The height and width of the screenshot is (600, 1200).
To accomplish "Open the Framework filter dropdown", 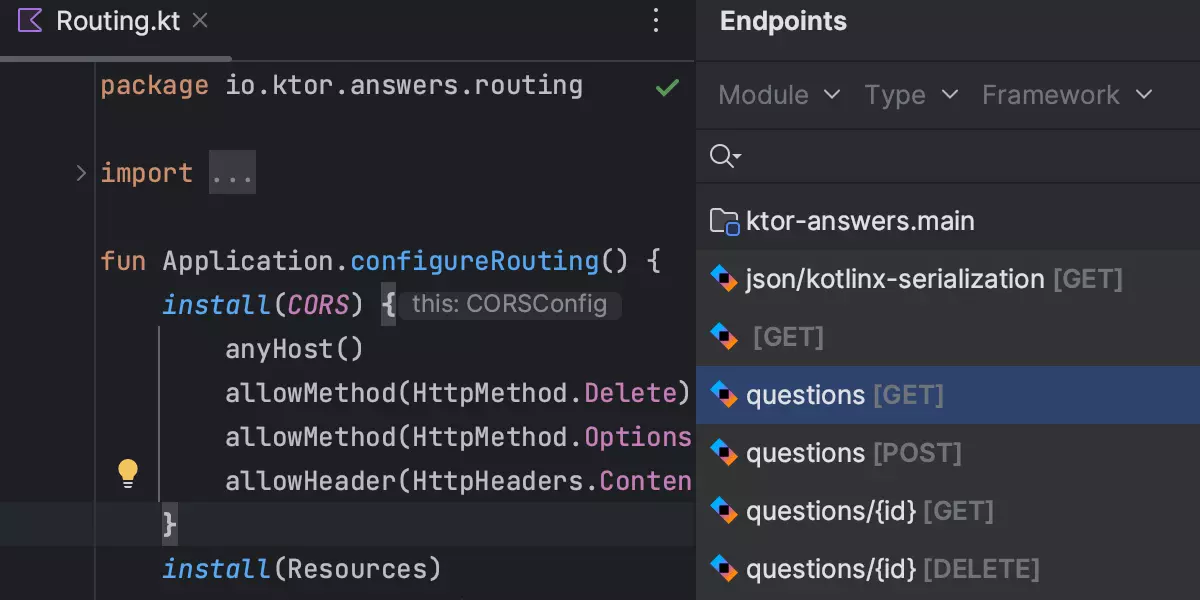I will click(x=1067, y=95).
